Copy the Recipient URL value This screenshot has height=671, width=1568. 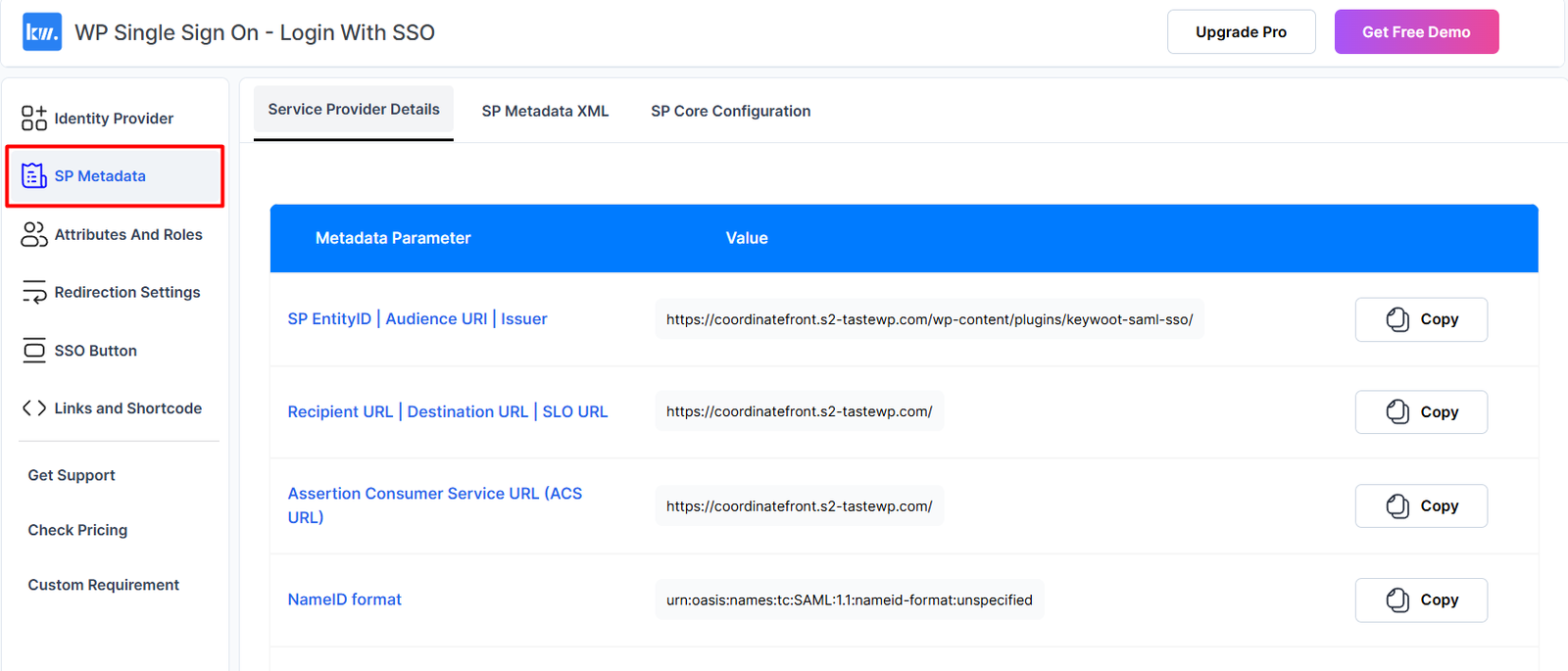[x=1421, y=412]
